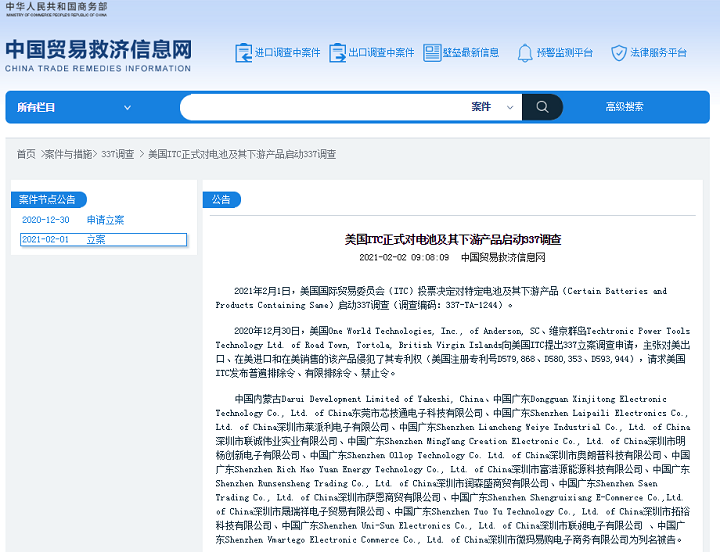The image size is (720, 552).
Task: Click source label 中国贸易救济信息网 under title
Action: click(503, 257)
